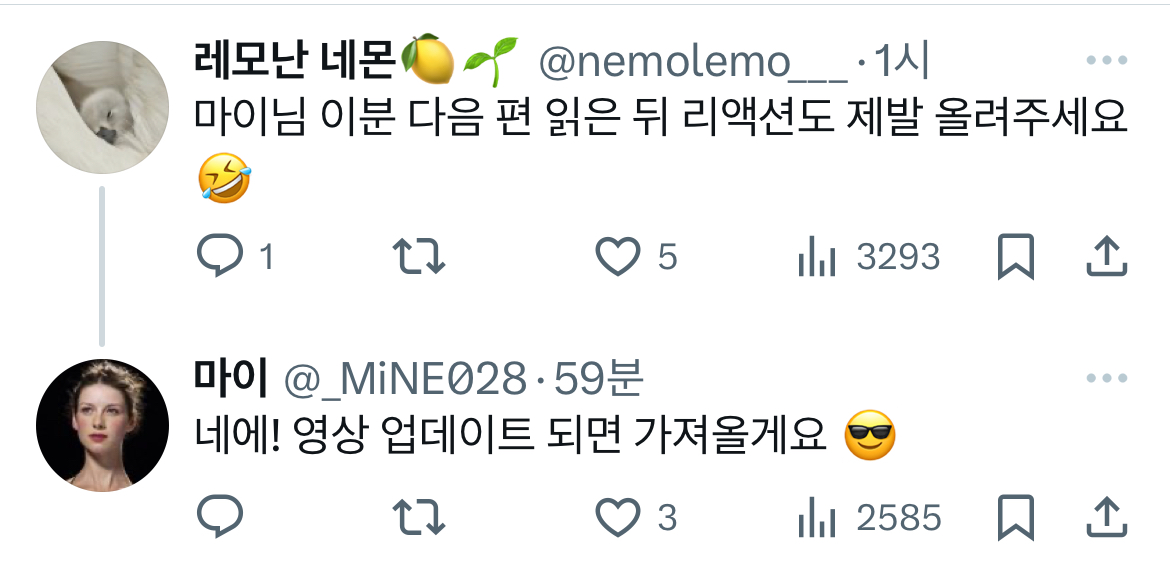Open 레모난 네몬's profile picture
This screenshot has height=585, width=1170.
(102, 107)
